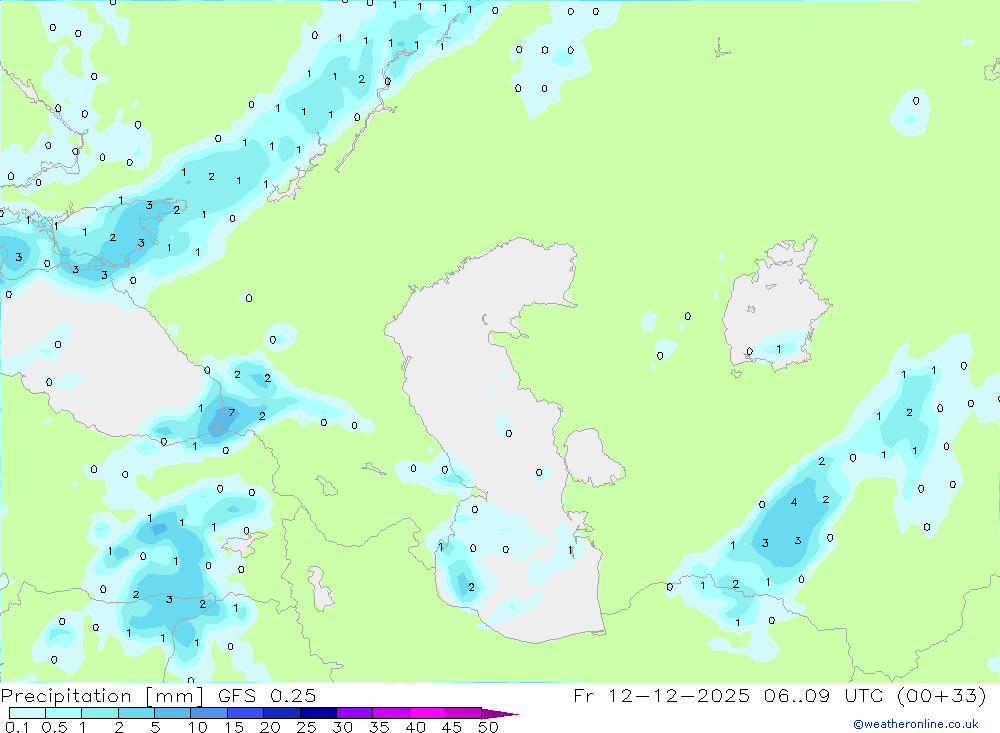
Task: Click legend label 35
Action: tap(379, 727)
